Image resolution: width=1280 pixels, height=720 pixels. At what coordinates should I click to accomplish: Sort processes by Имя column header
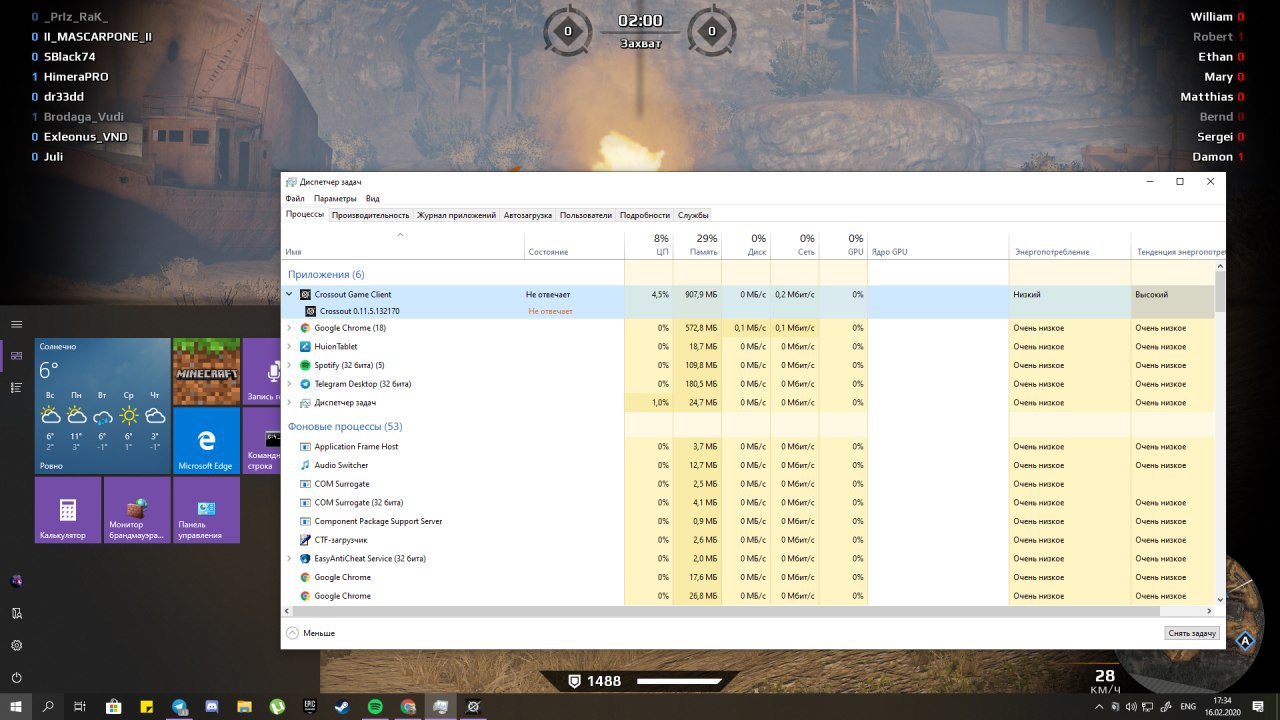click(x=403, y=245)
